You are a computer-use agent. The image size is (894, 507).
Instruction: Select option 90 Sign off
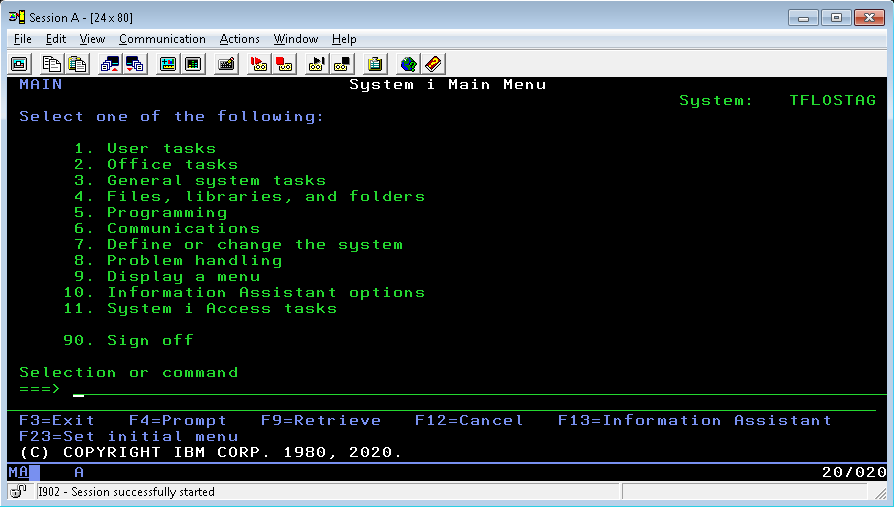point(129,340)
